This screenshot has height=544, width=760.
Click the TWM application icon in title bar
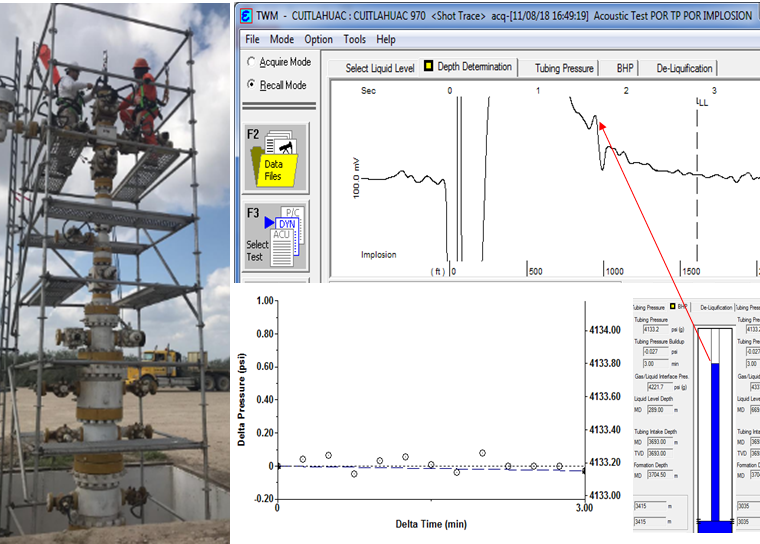coord(246,16)
